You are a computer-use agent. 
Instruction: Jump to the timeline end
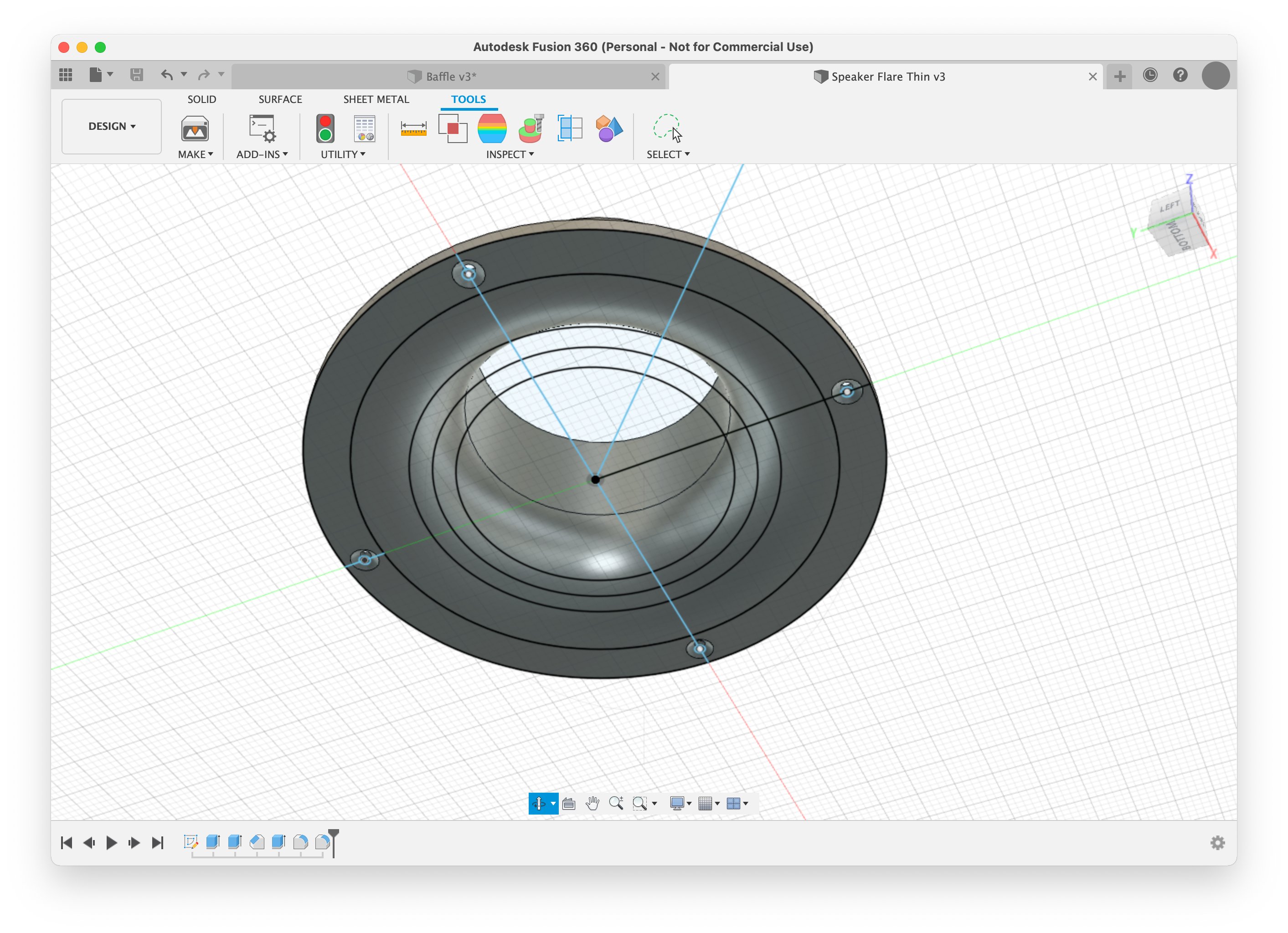coord(157,843)
